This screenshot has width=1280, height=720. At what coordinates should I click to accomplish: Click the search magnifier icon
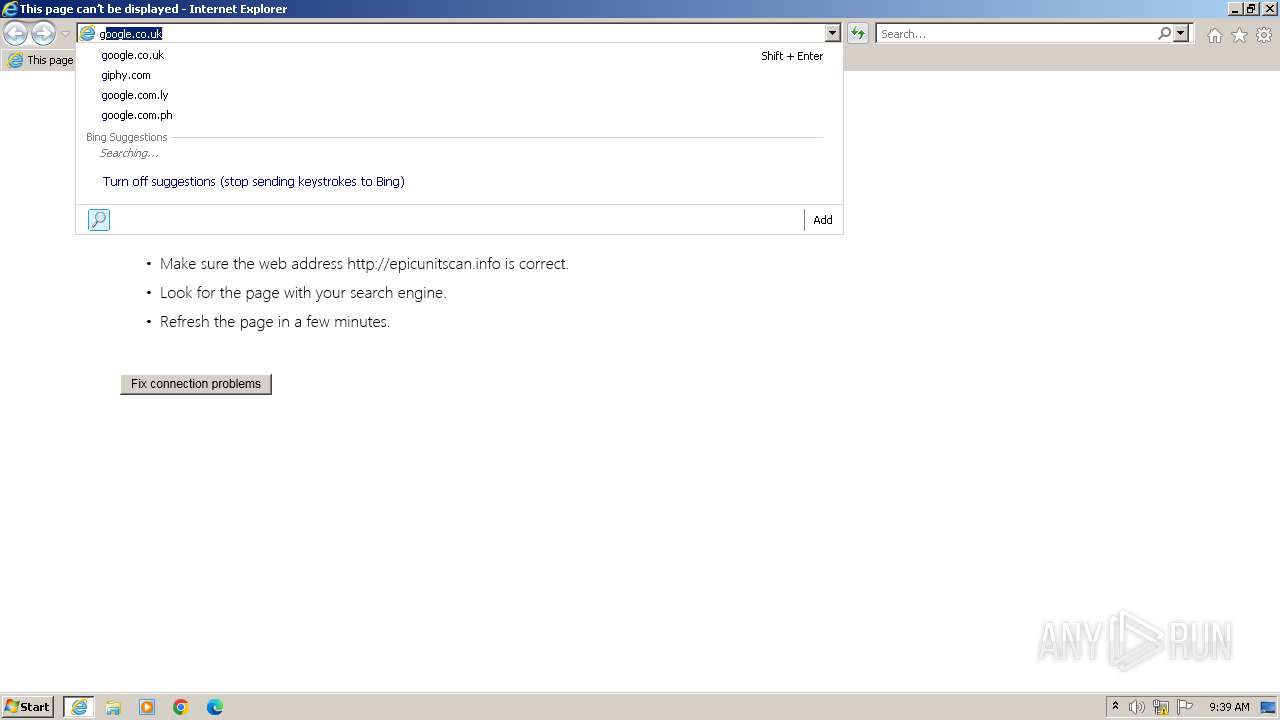point(1164,34)
